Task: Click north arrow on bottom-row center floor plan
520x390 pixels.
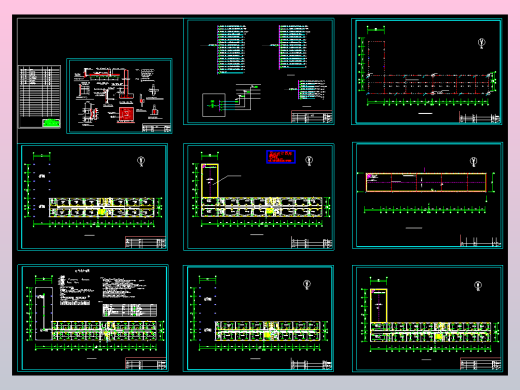Action: tap(307, 285)
